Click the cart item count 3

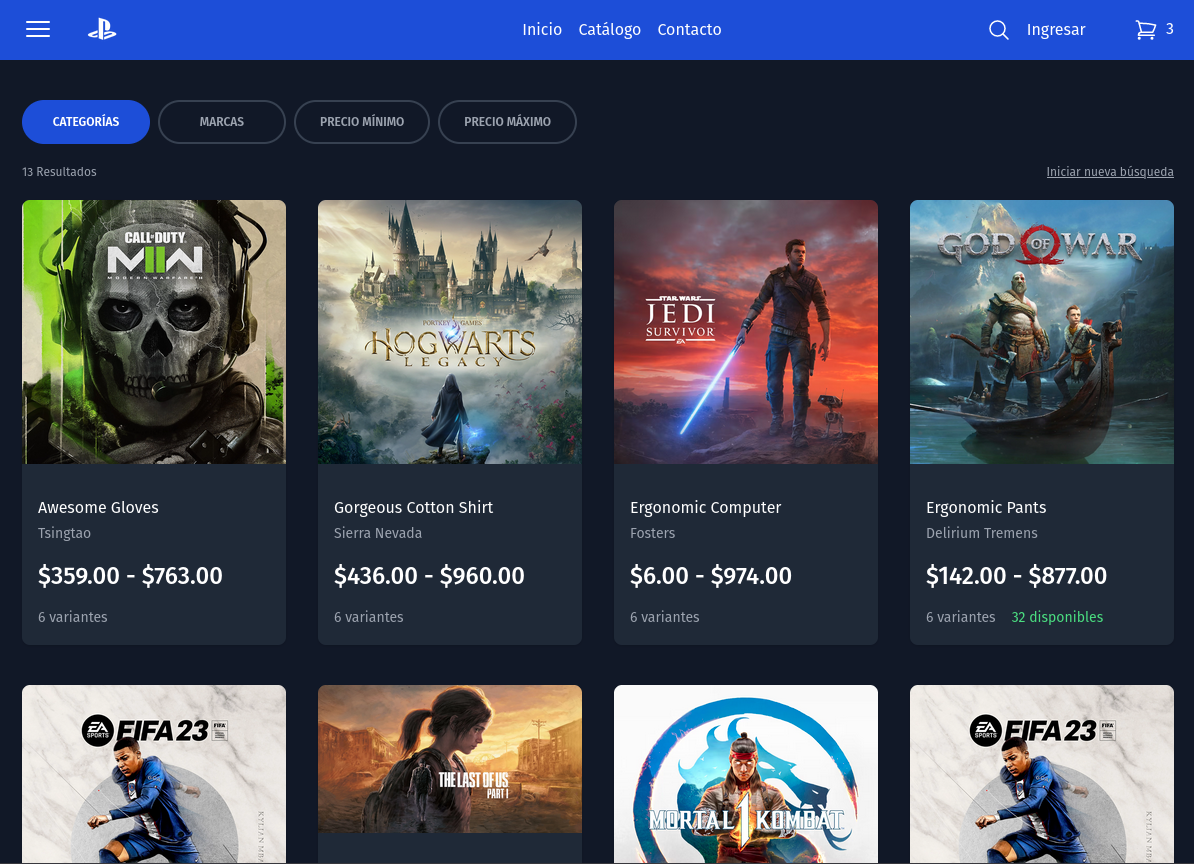click(1170, 29)
